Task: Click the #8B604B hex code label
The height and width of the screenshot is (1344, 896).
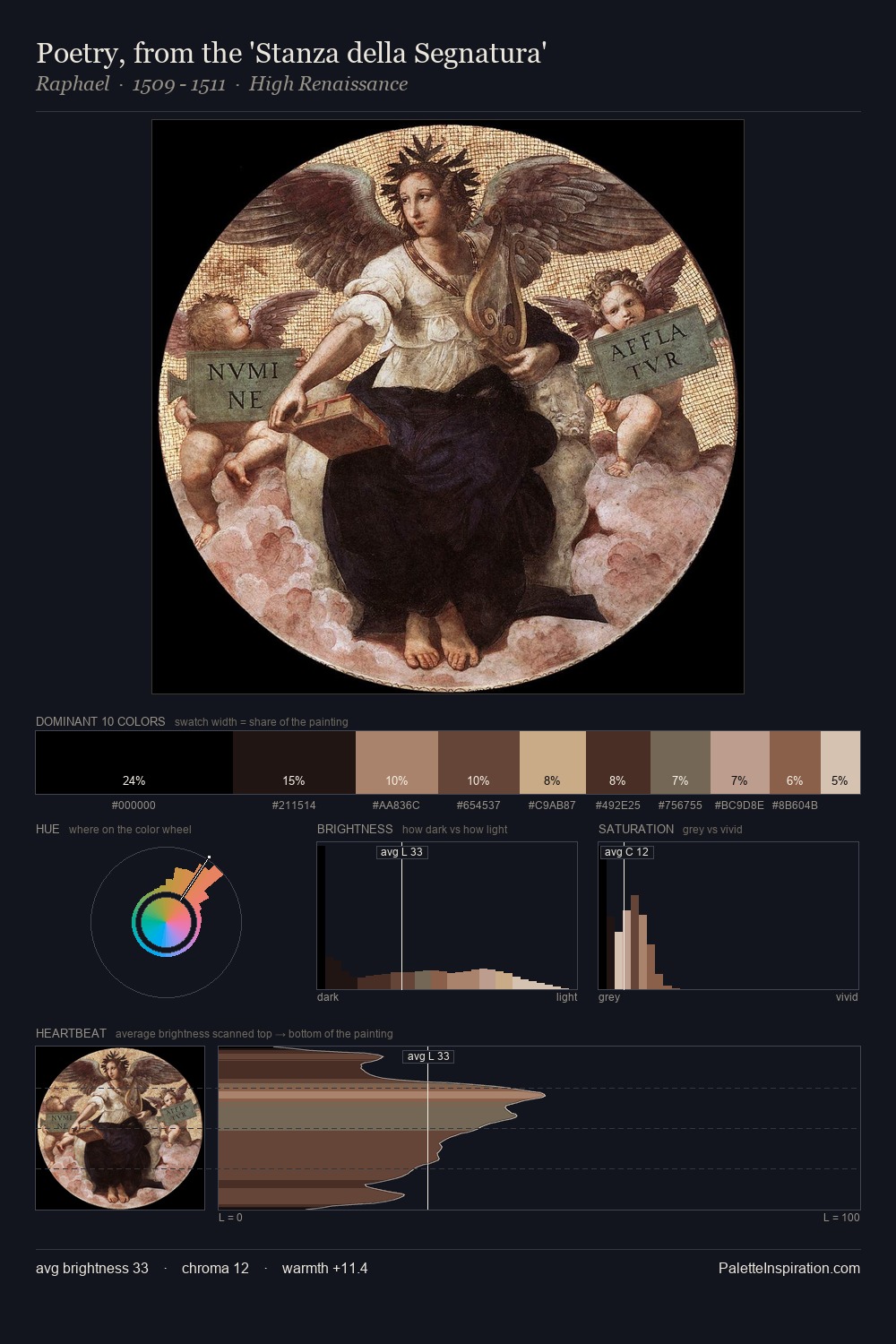Action: tap(795, 806)
